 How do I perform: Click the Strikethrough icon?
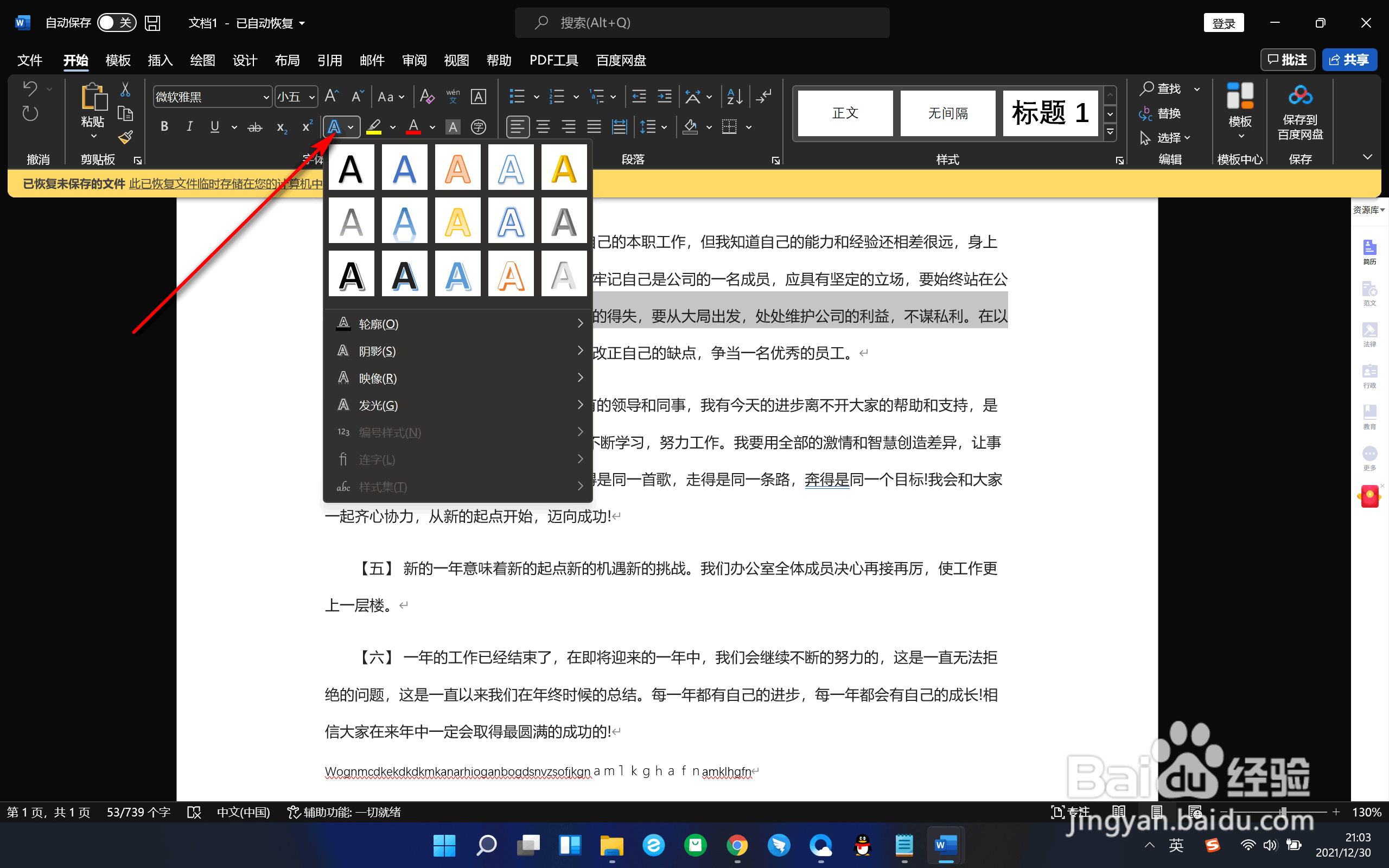[x=255, y=127]
